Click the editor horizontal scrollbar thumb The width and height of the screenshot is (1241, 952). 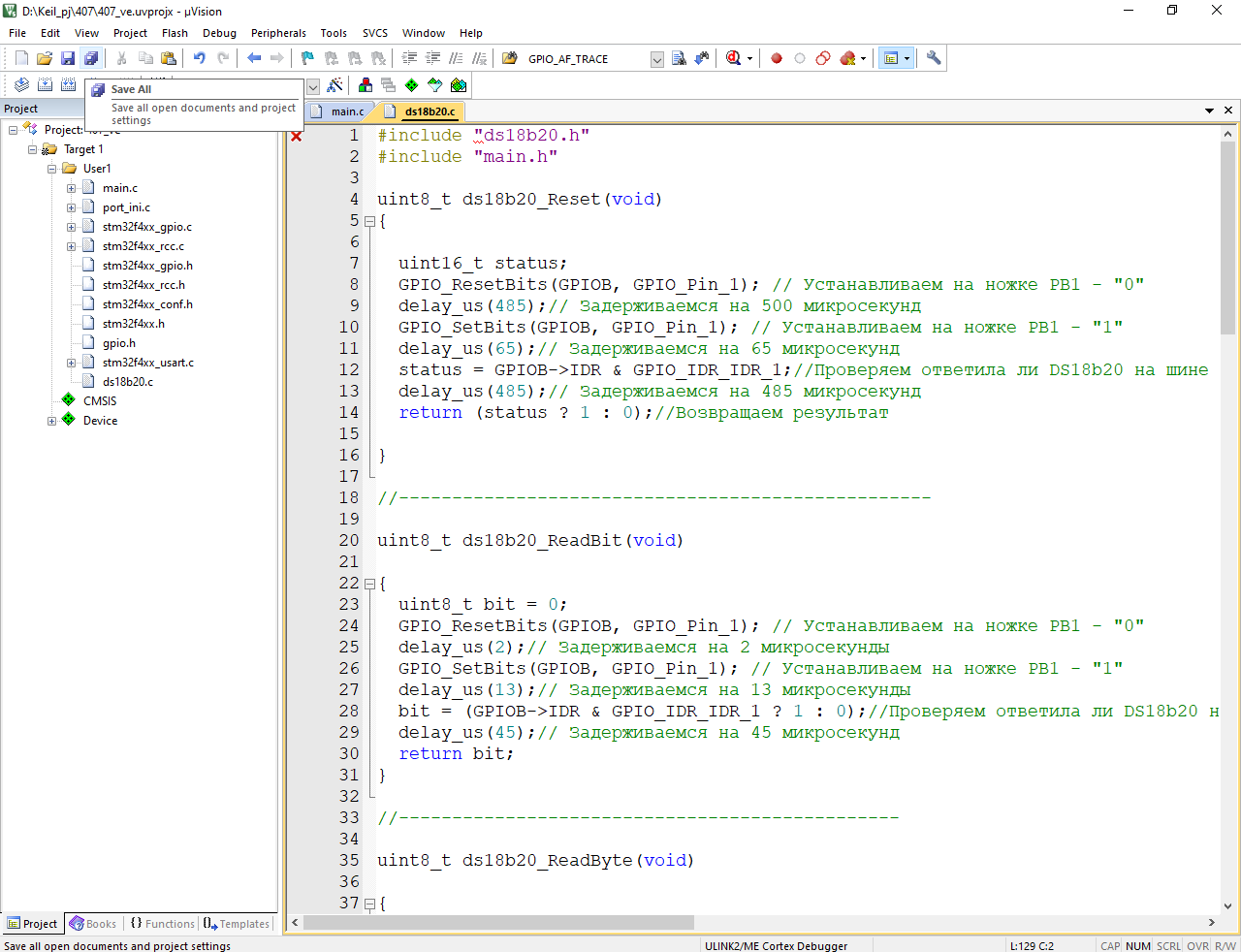499,922
